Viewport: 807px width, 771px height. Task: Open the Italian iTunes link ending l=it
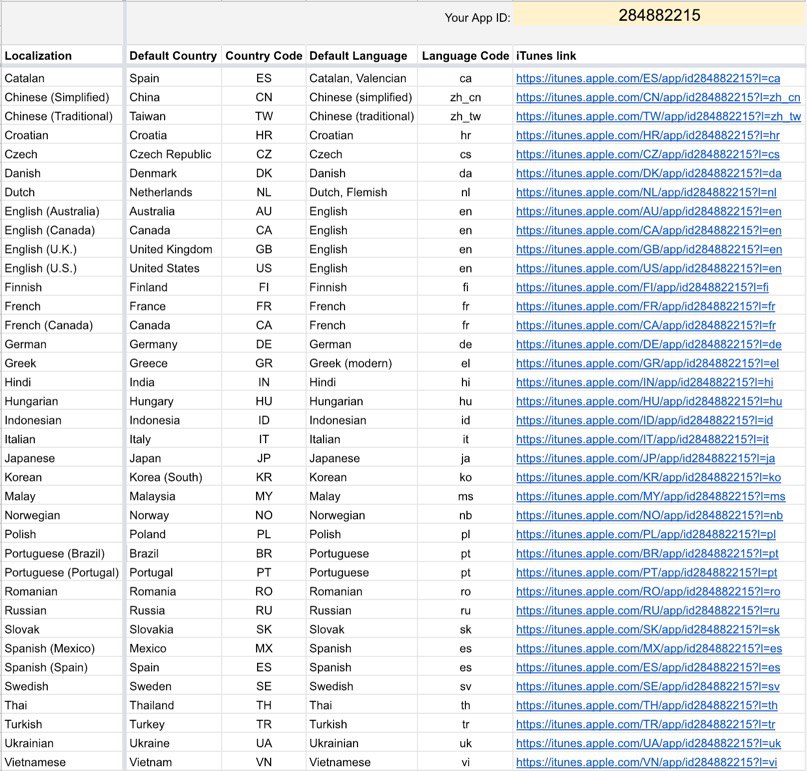pos(642,440)
